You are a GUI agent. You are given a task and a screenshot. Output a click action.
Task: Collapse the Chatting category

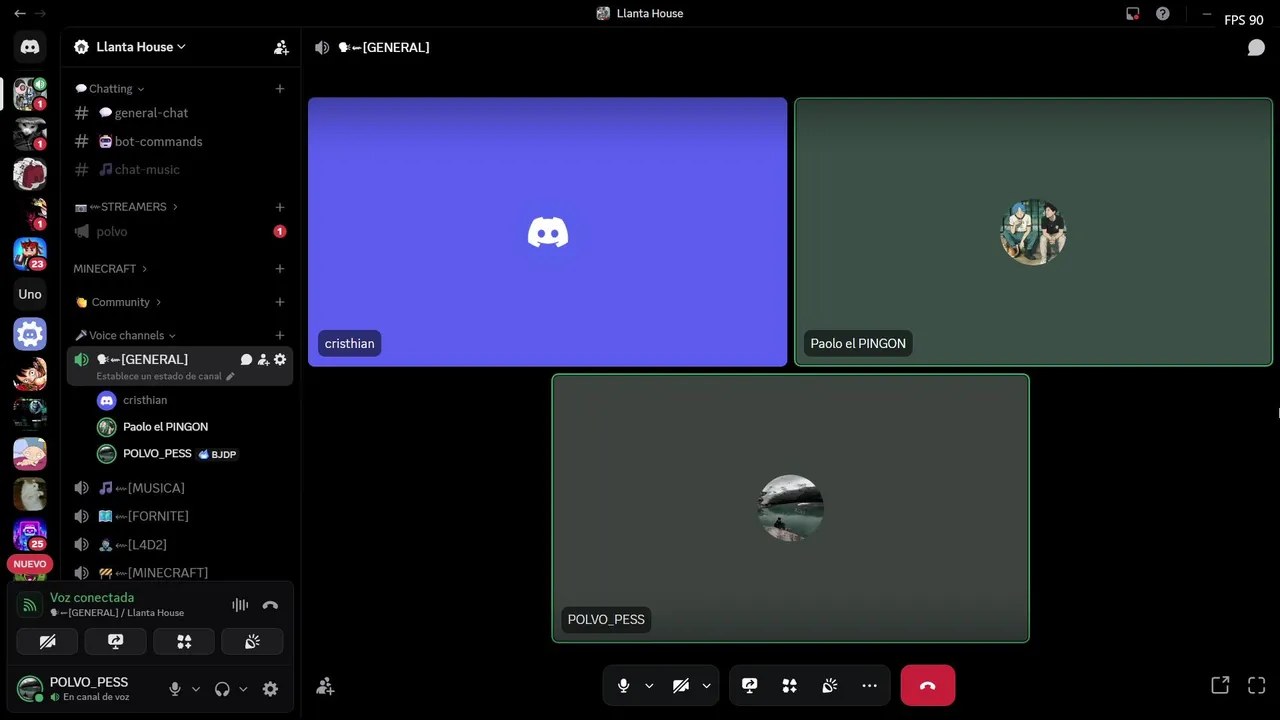pos(110,89)
